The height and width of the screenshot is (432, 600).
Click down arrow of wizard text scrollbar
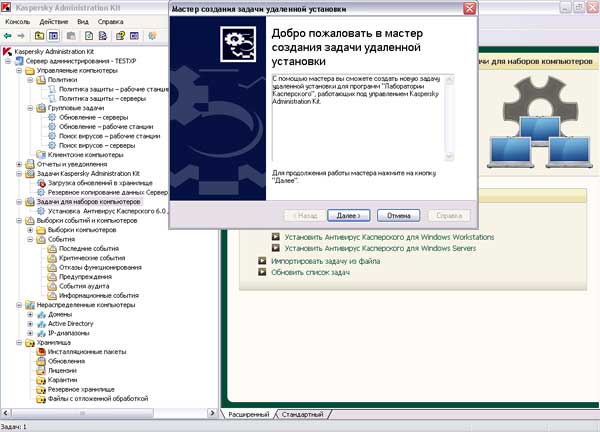point(450,156)
